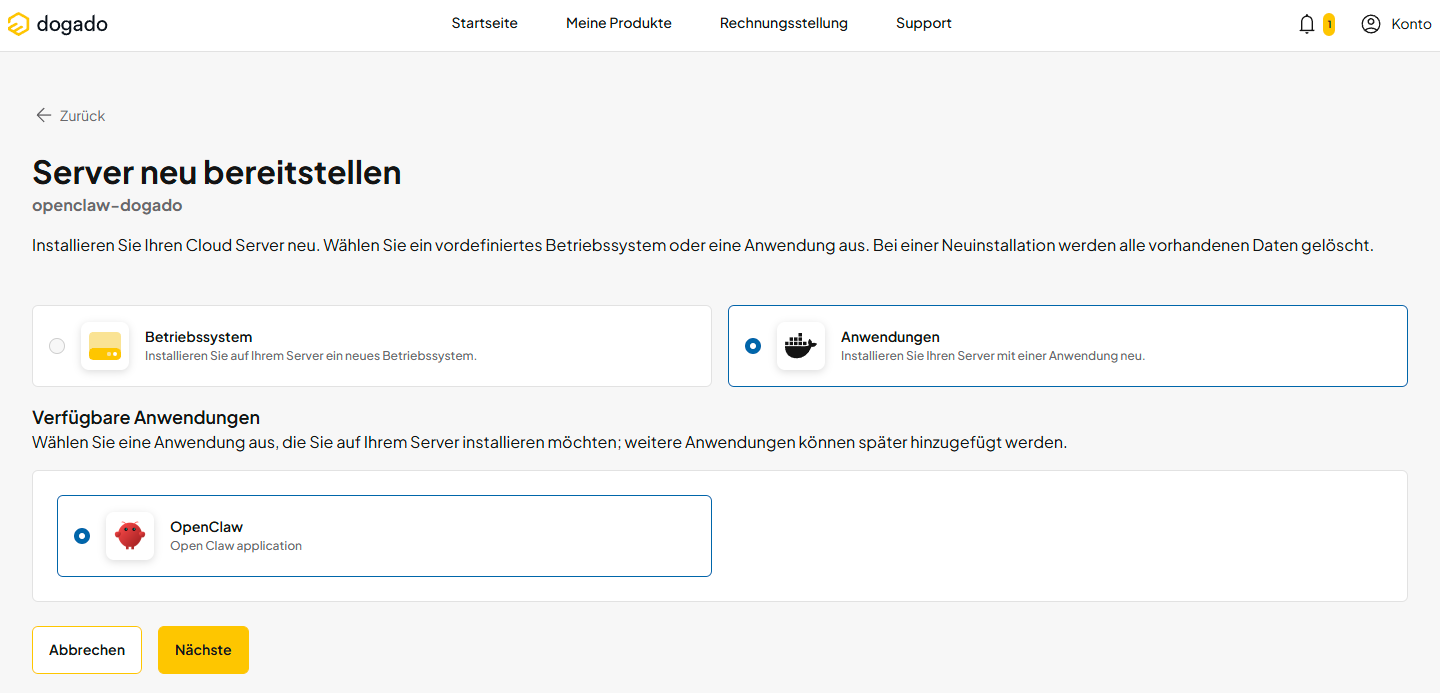Open the Konto account menu
The image size is (1440, 693).
click(x=1396, y=24)
